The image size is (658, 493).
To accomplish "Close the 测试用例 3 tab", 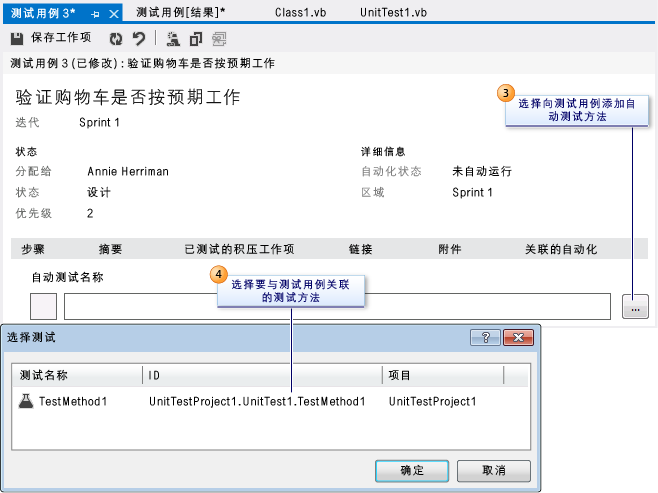I will (x=114, y=14).
